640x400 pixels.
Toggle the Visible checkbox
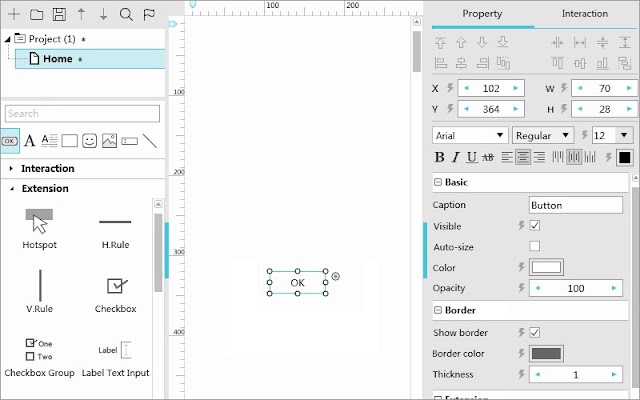click(x=535, y=225)
